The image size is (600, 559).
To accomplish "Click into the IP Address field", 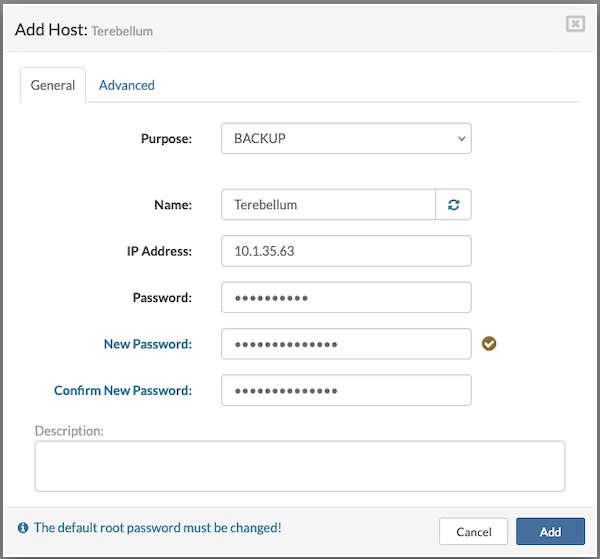I will click(346, 251).
